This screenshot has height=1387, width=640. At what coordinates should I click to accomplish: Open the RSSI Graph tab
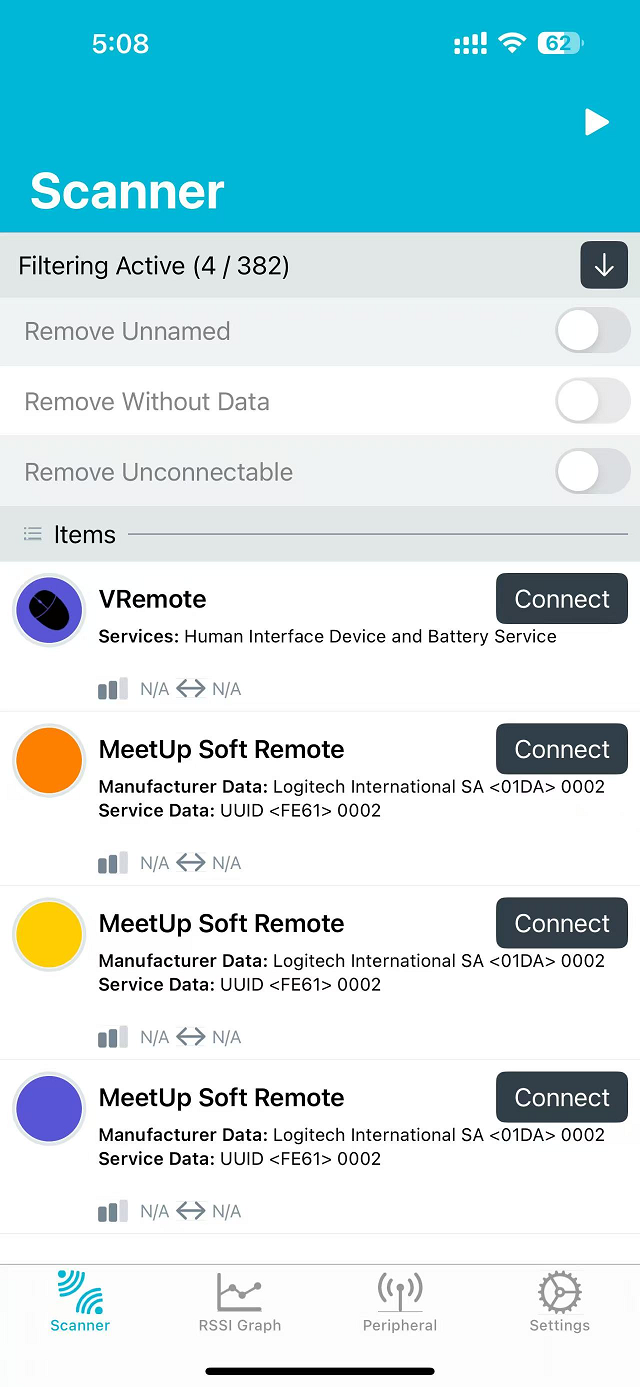(240, 1302)
